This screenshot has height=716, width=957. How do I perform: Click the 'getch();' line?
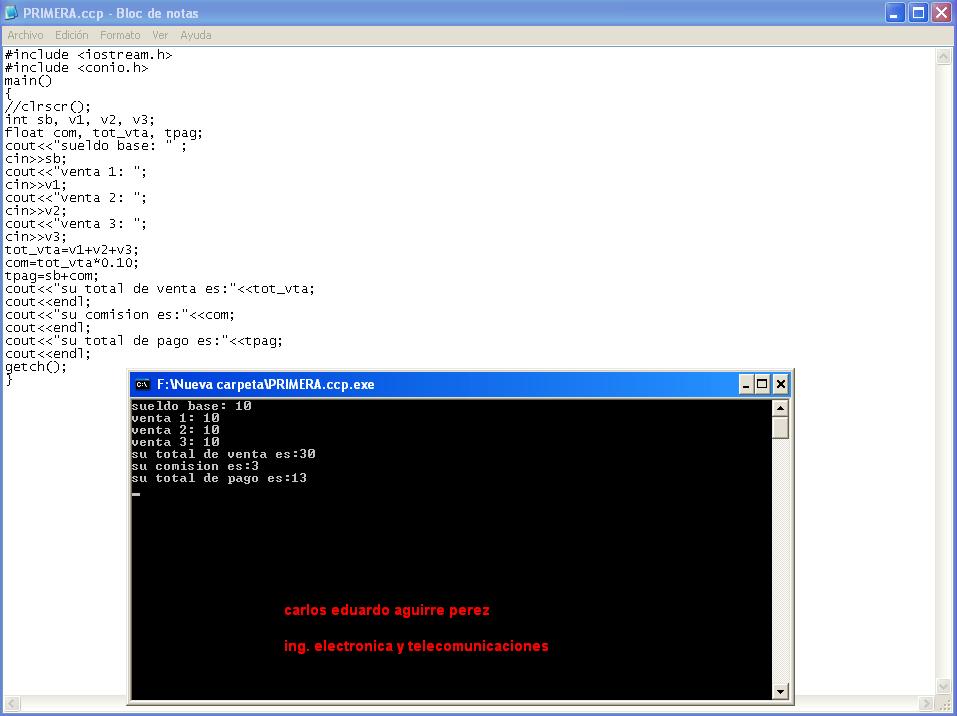35,366
